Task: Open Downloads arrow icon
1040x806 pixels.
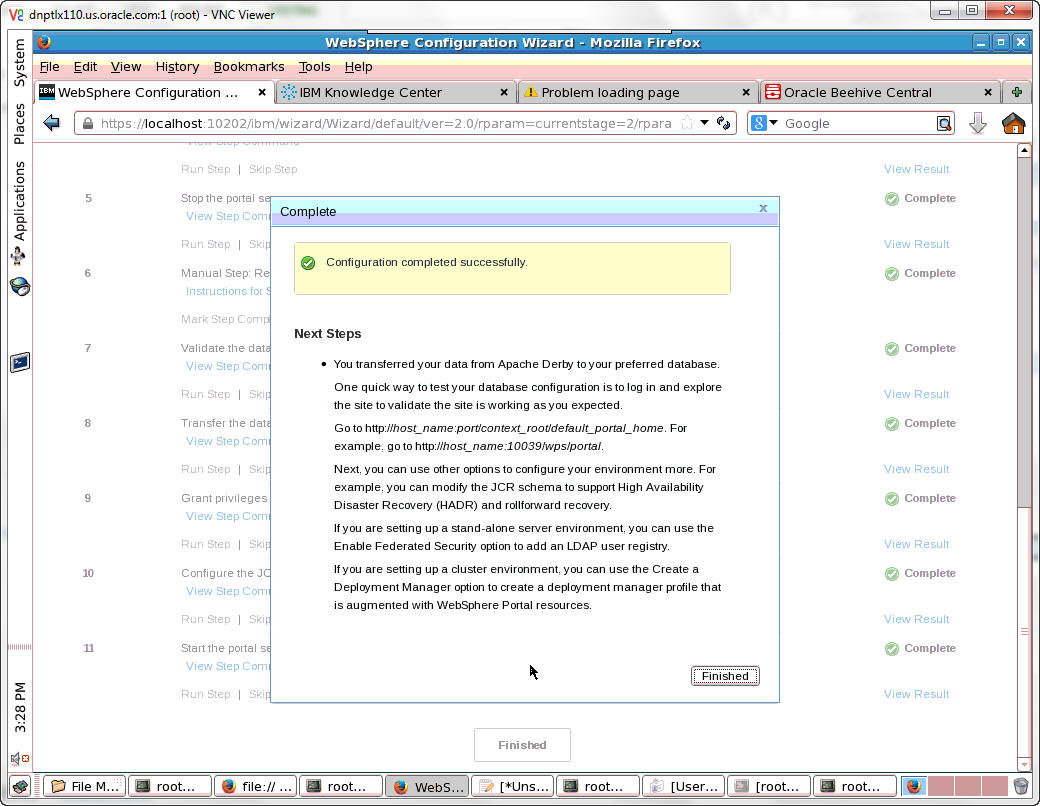Action: 978,123
